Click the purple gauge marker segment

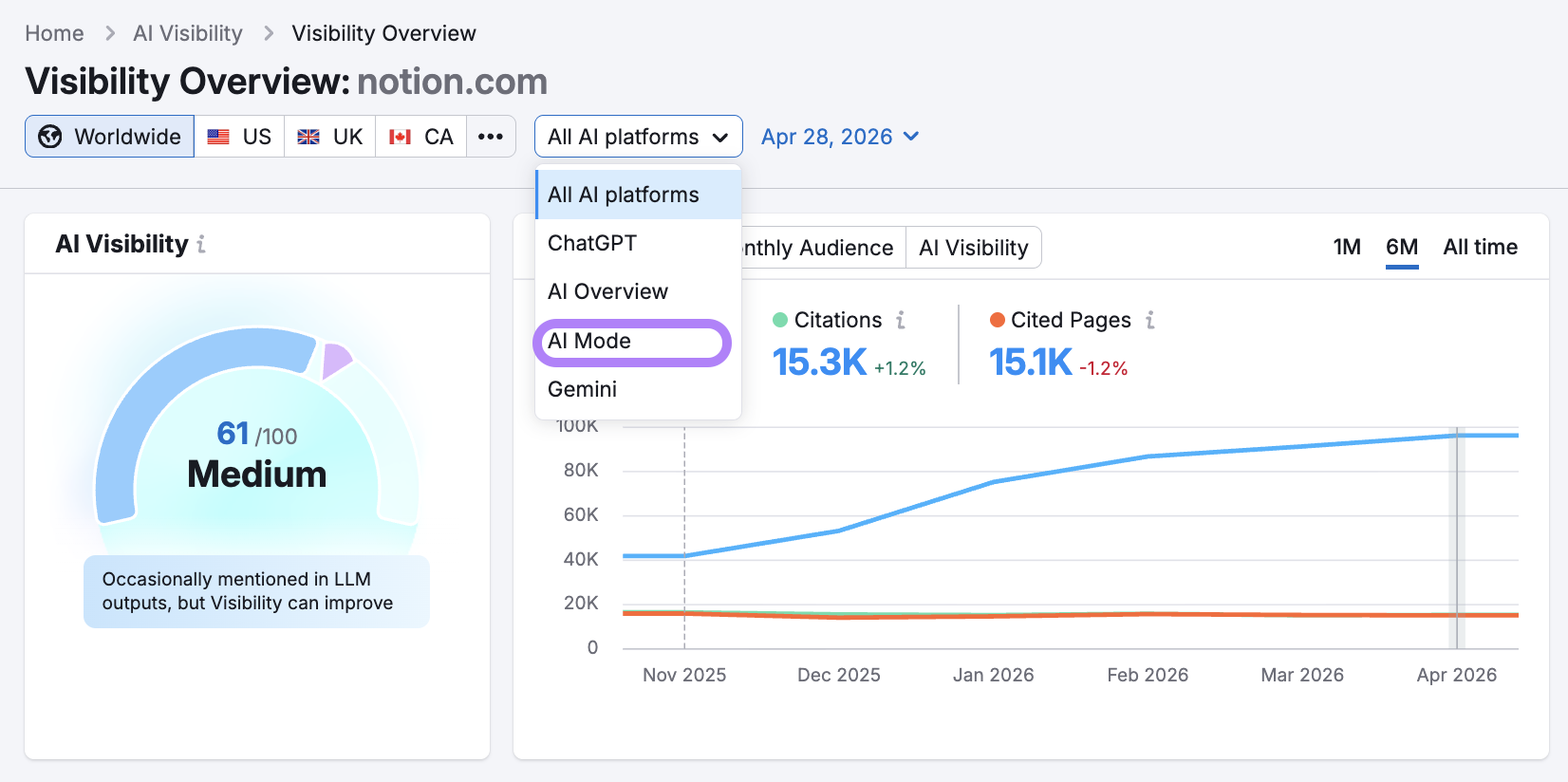336,360
